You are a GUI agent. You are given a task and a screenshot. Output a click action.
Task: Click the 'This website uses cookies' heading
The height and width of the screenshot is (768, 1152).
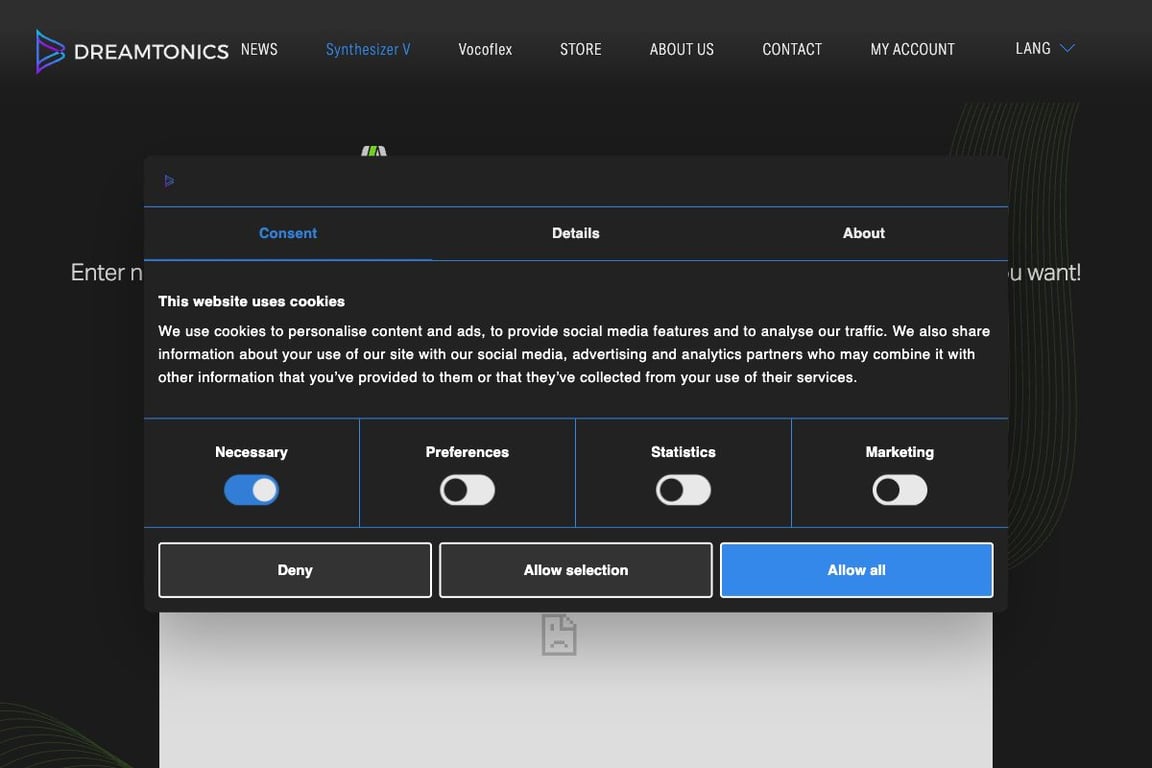coord(251,301)
